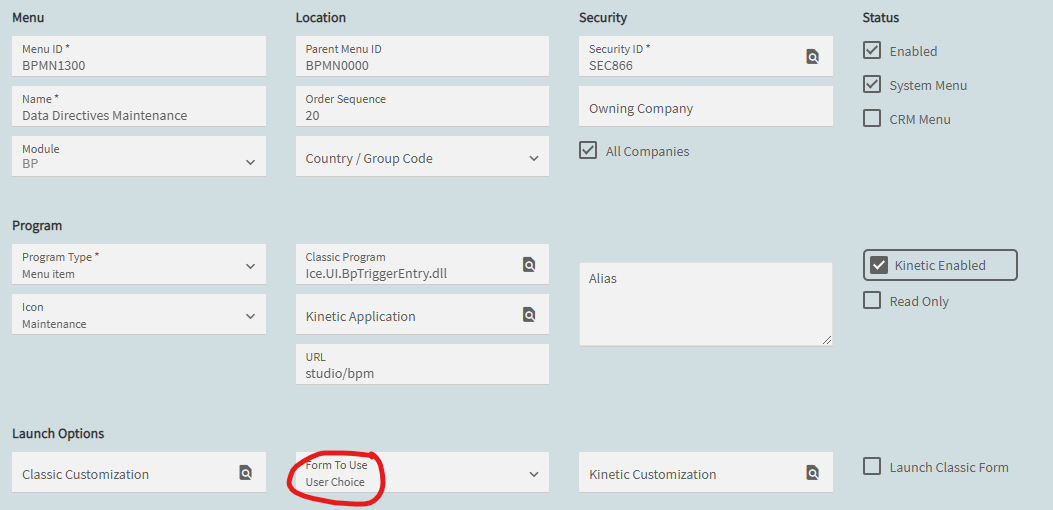Uncheck the Enabled checkbox
The height and width of the screenshot is (510, 1053).
click(872, 50)
